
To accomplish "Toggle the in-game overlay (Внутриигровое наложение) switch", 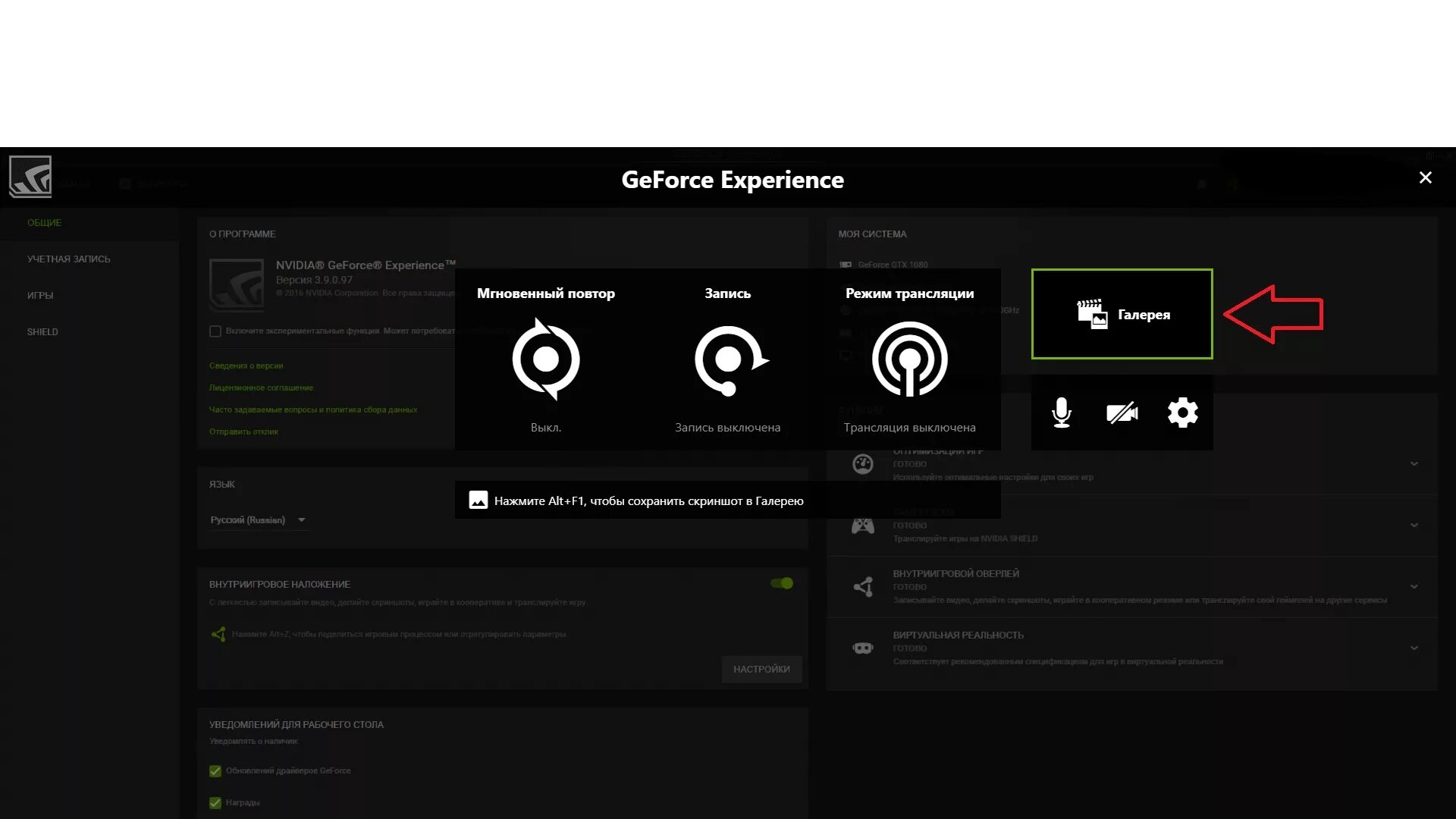I will tap(782, 583).
